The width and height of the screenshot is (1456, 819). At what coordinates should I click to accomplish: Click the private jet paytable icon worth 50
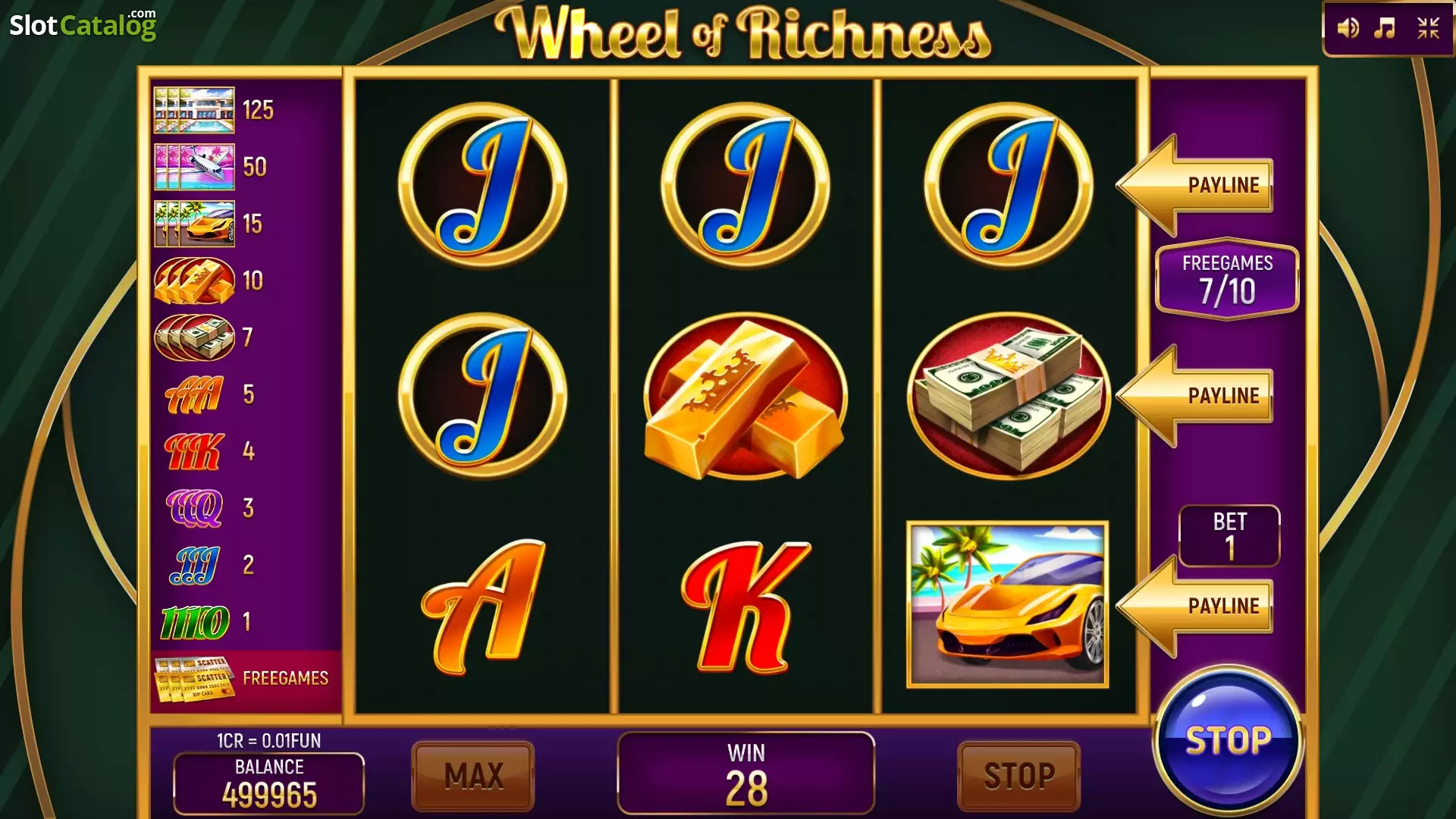pyautogui.click(x=194, y=167)
